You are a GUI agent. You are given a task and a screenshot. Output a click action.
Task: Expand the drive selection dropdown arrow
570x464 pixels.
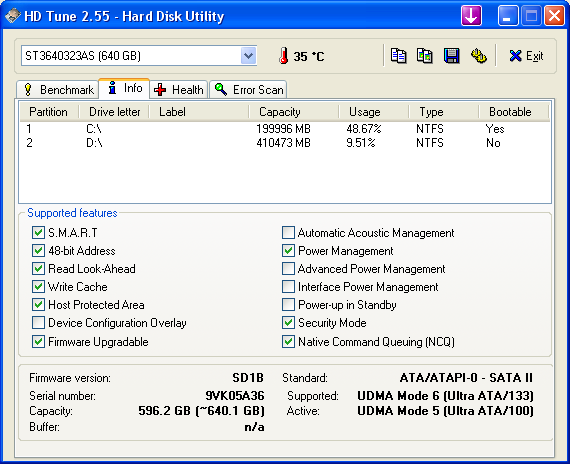pyautogui.click(x=249, y=56)
